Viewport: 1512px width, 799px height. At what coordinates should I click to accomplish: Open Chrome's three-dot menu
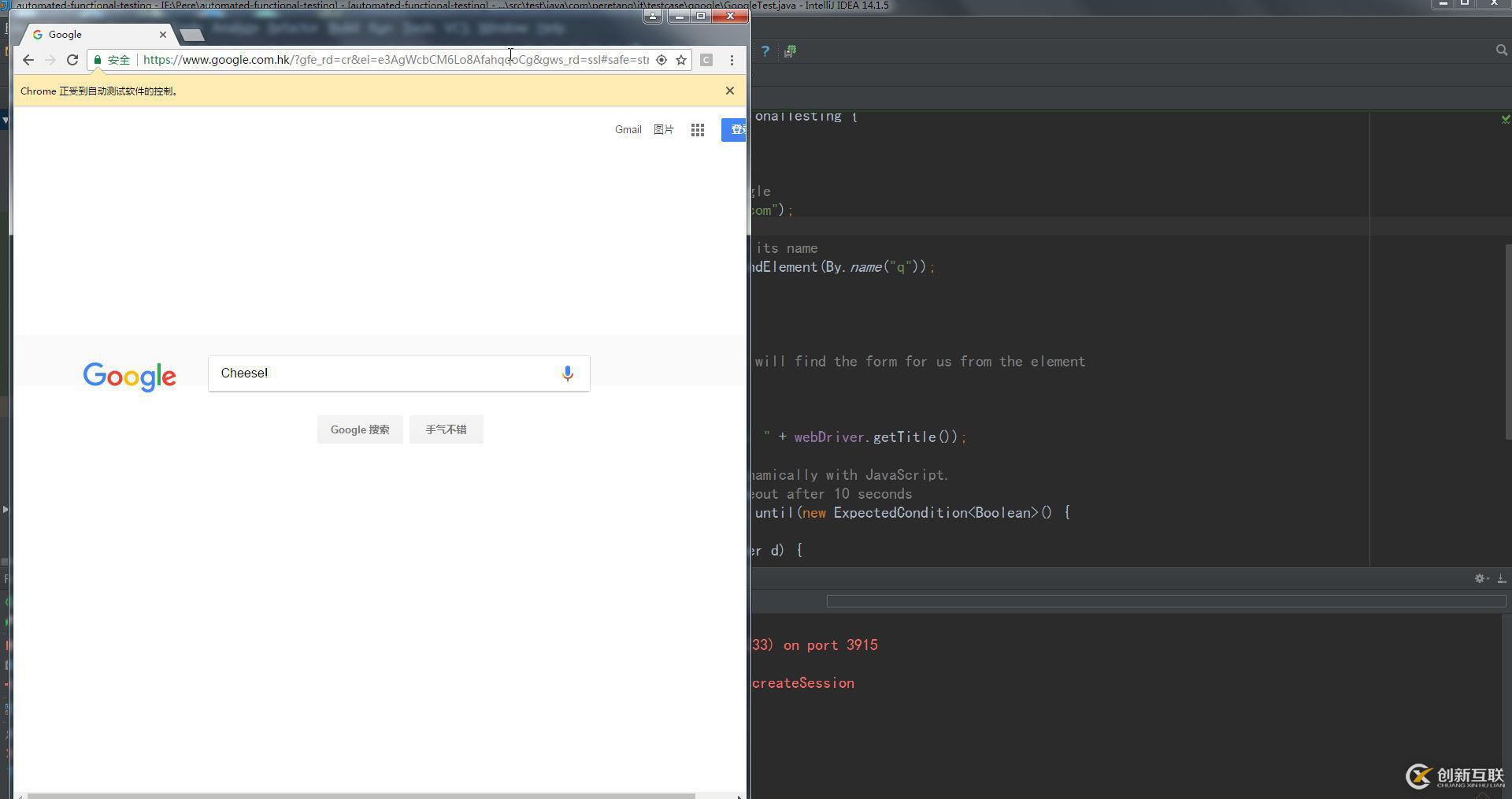[732, 60]
